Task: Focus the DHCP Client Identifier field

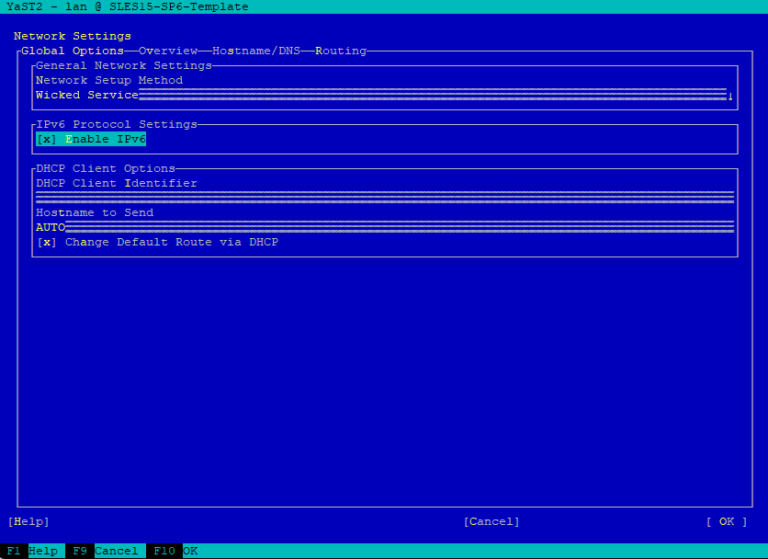Action: coord(385,198)
